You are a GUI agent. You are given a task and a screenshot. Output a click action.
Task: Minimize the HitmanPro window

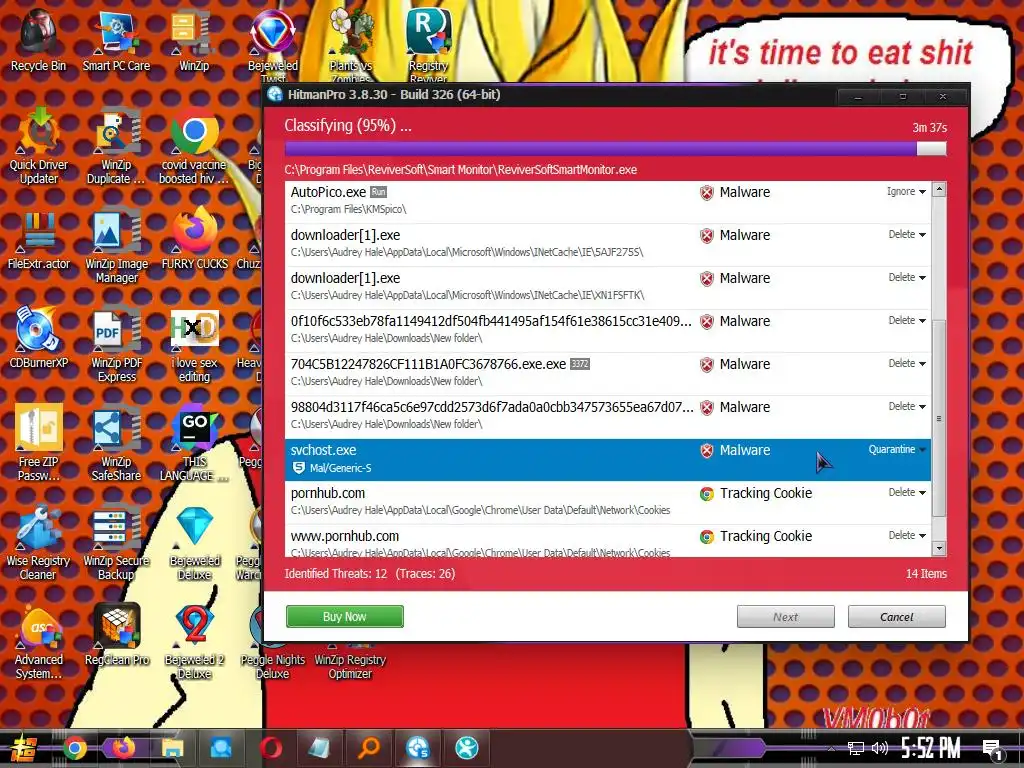click(859, 97)
